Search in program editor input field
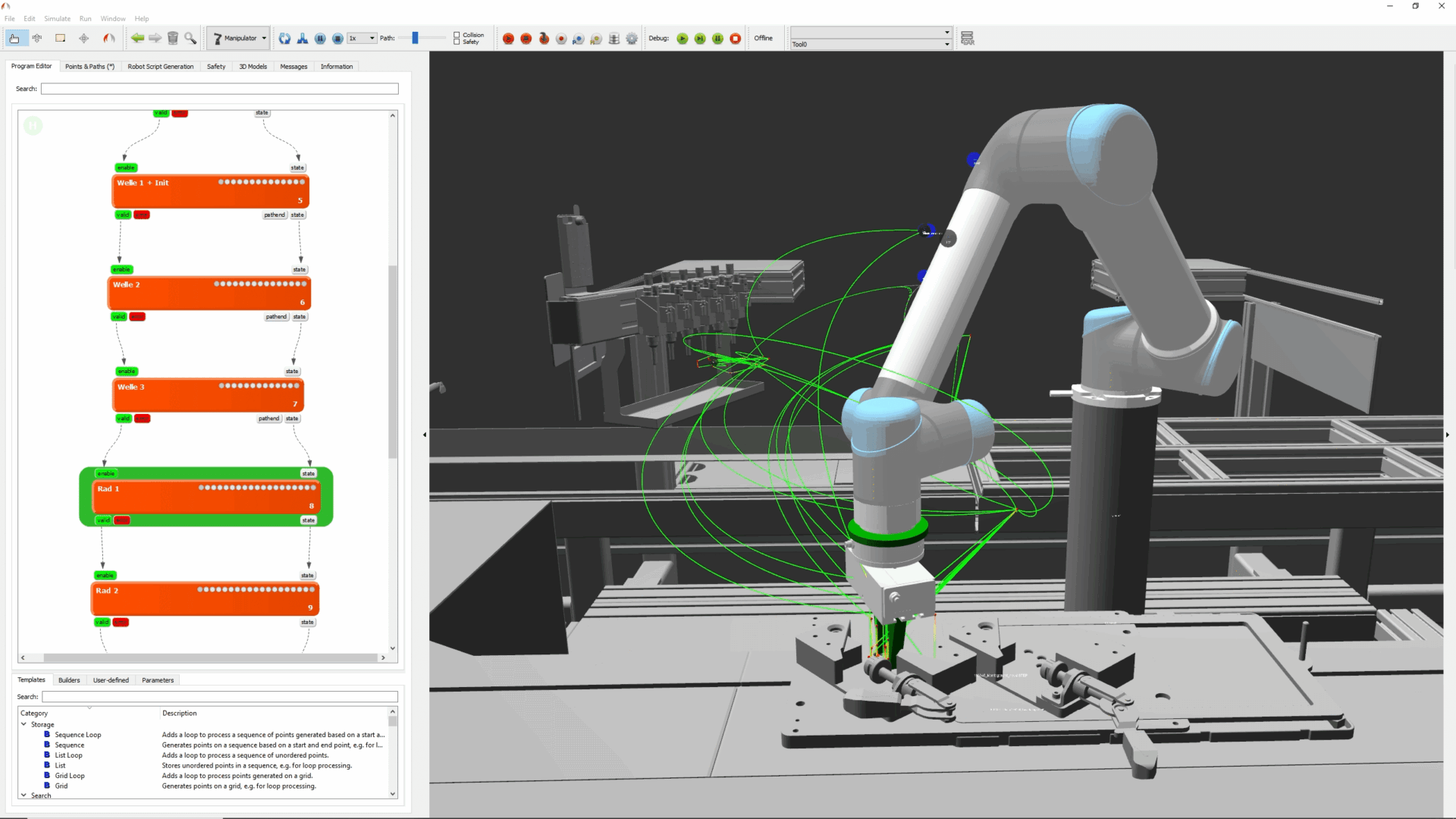 (219, 88)
